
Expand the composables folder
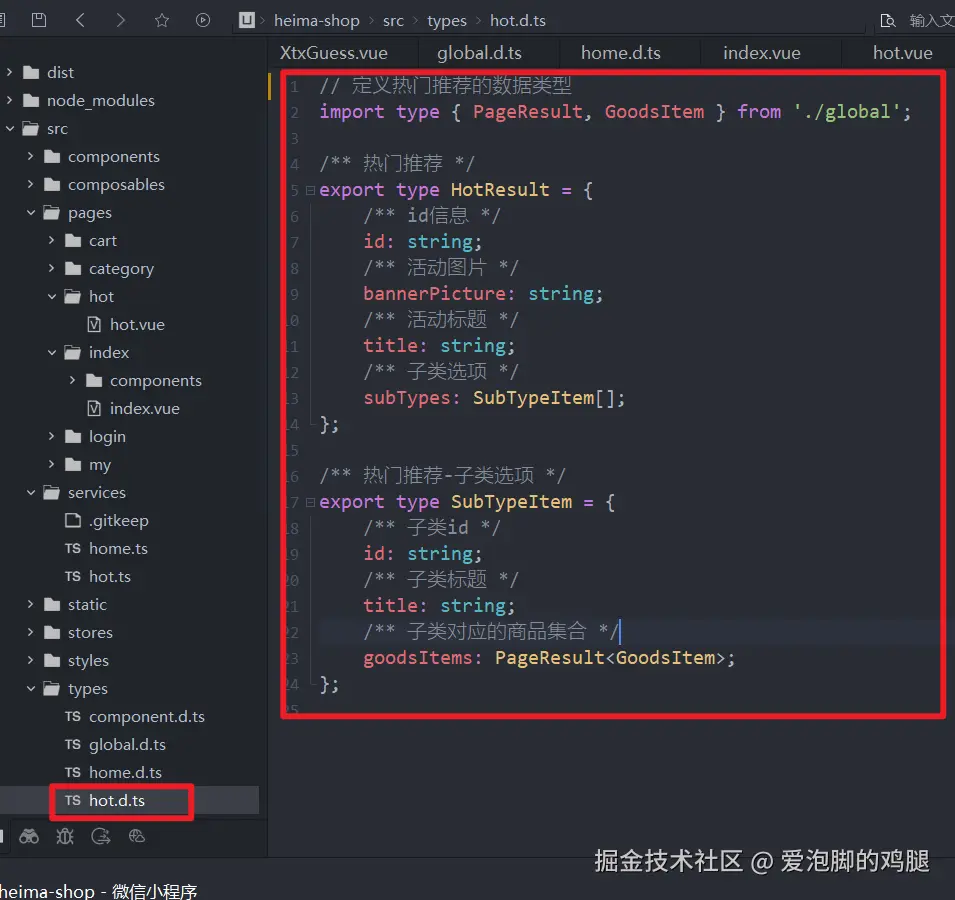[30, 185]
